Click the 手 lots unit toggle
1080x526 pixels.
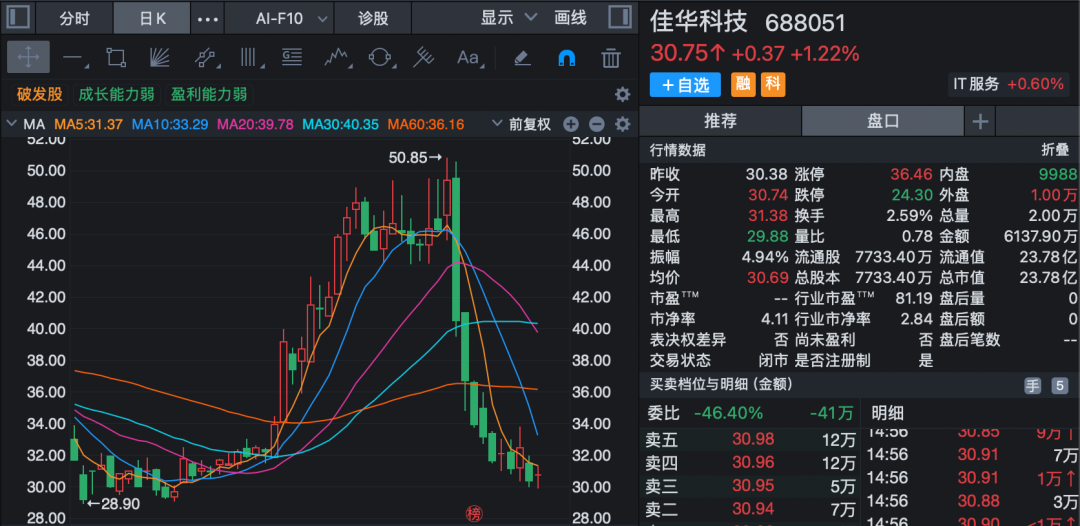click(x=1032, y=386)
